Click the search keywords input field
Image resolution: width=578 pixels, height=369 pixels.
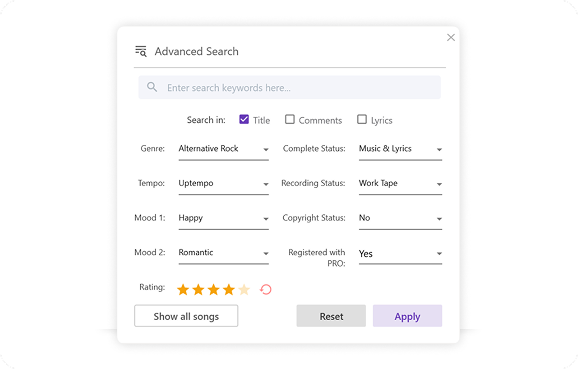pyautogui.click(x=289, y=87)
